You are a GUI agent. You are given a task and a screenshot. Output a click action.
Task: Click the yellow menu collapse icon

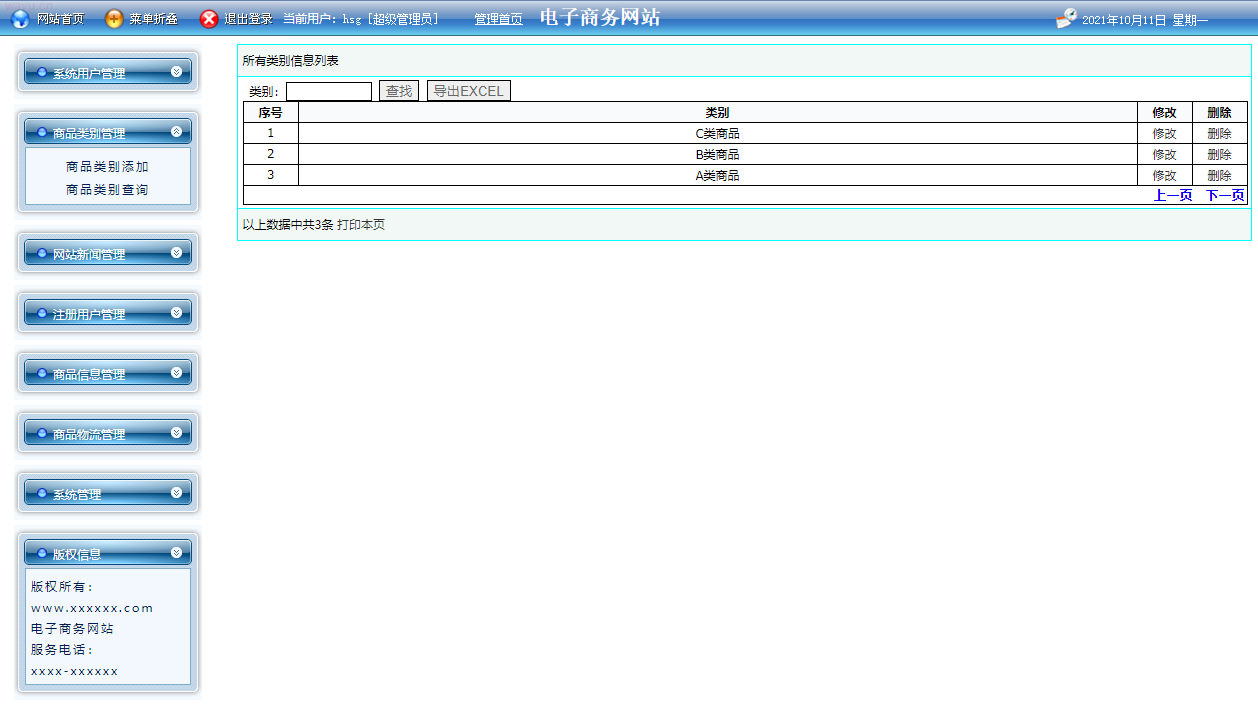pyautogui.click(x=115, y=19)
